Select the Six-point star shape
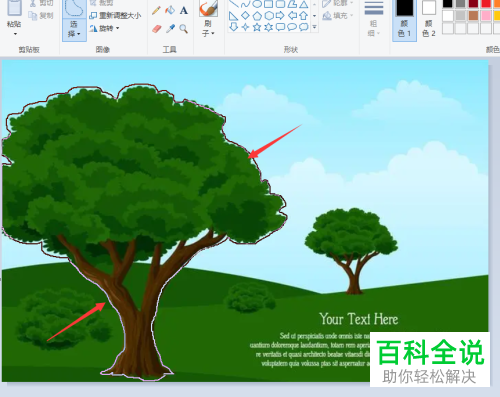Viewport: 500px width, 397px height. (x=269, y=27)
